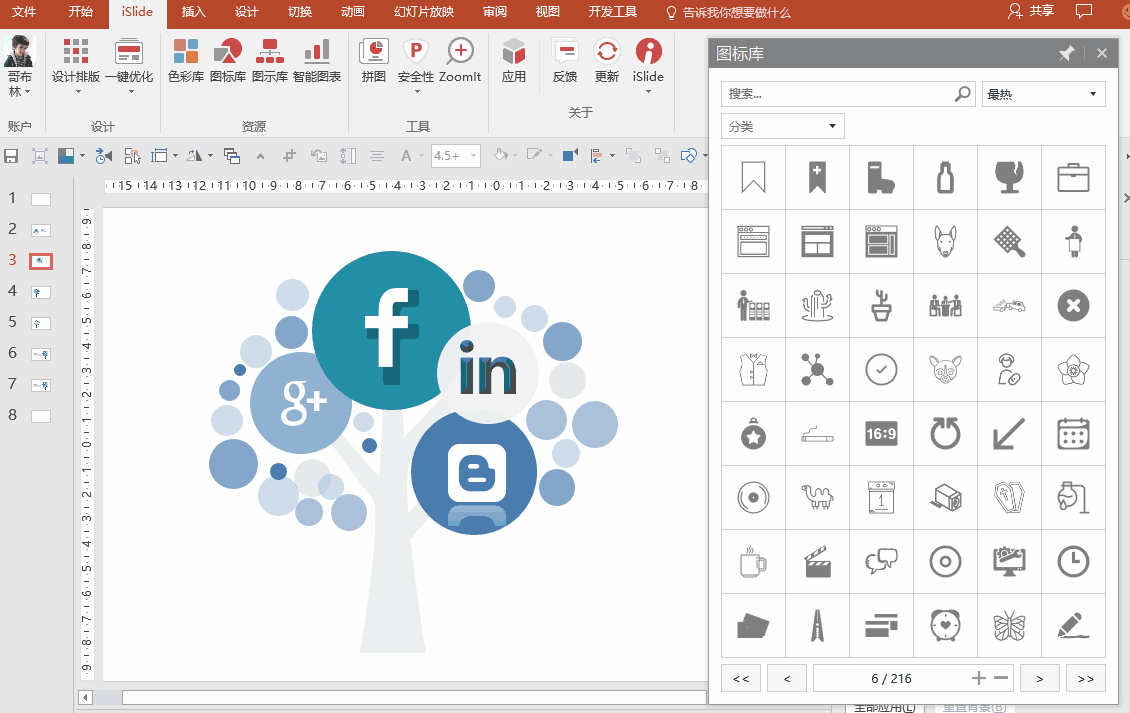The height and width of the screenshot is (713, 1130).
Task: Click the 共享 share button
Action: 1031,12
